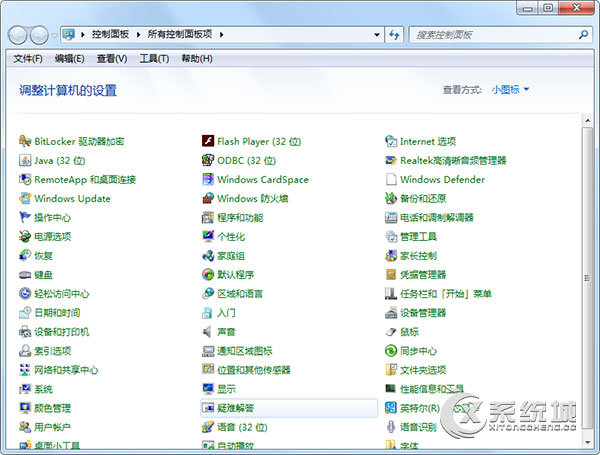Expand the arrow after 所有控制面板项 breadcrumb
600x455 pixels.
tap(221, 35)
